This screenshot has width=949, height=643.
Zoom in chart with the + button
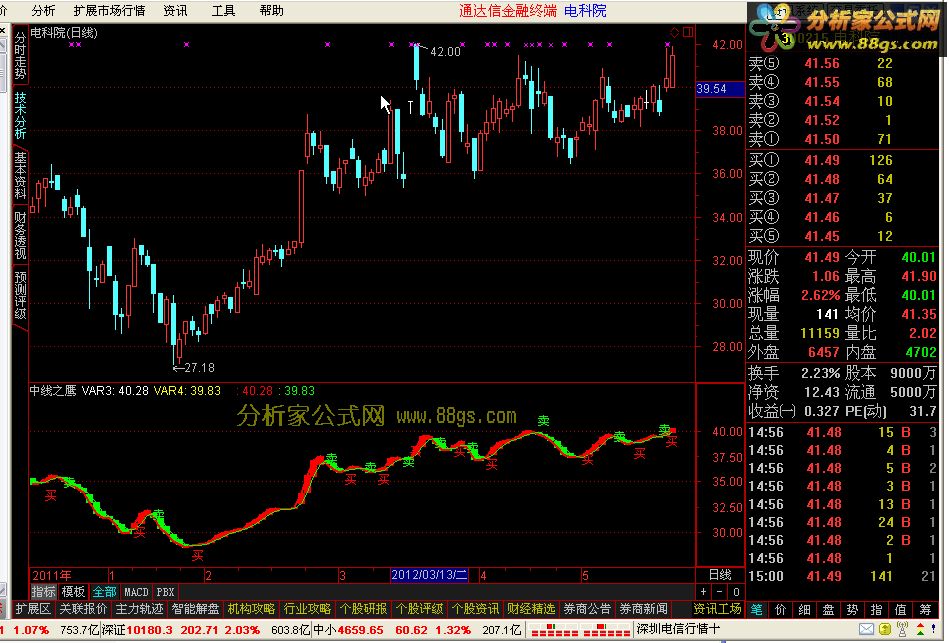pyautogui.click(x=703, y=592)
